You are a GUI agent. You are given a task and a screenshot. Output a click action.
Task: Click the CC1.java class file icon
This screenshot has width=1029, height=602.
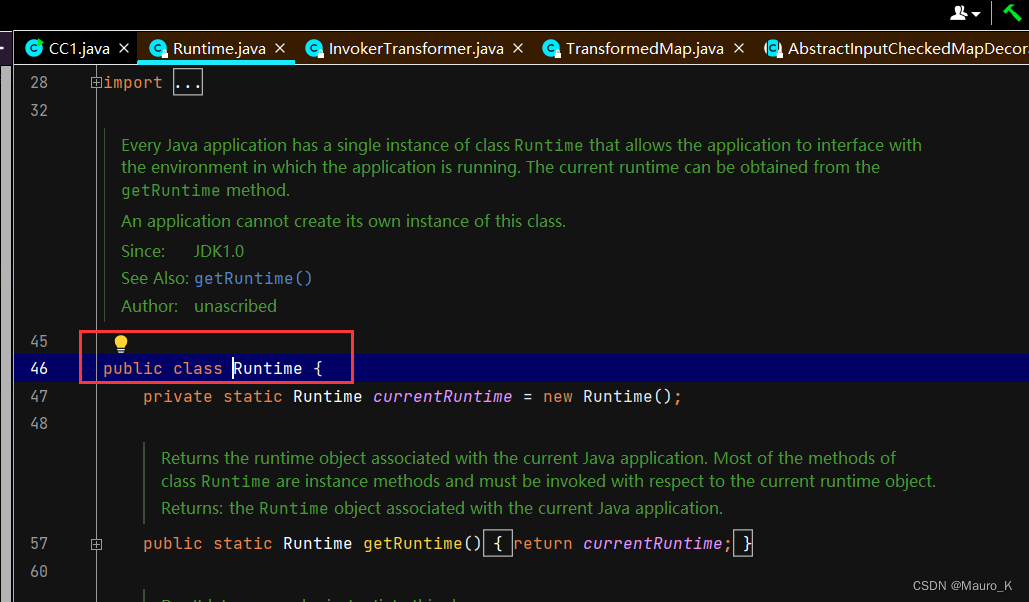click(x=34, y=48)
